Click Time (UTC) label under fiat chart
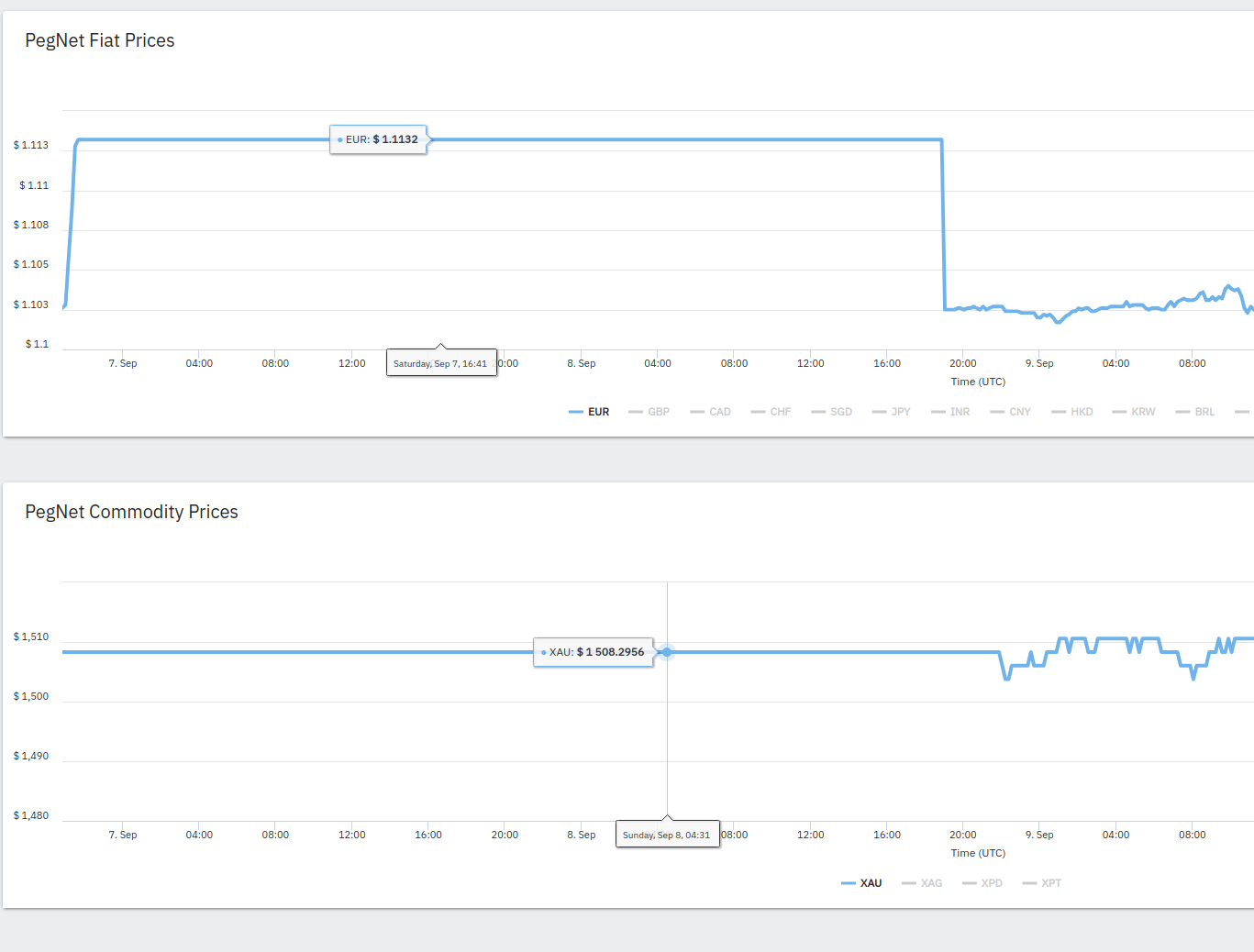 [x=978, y=382]
